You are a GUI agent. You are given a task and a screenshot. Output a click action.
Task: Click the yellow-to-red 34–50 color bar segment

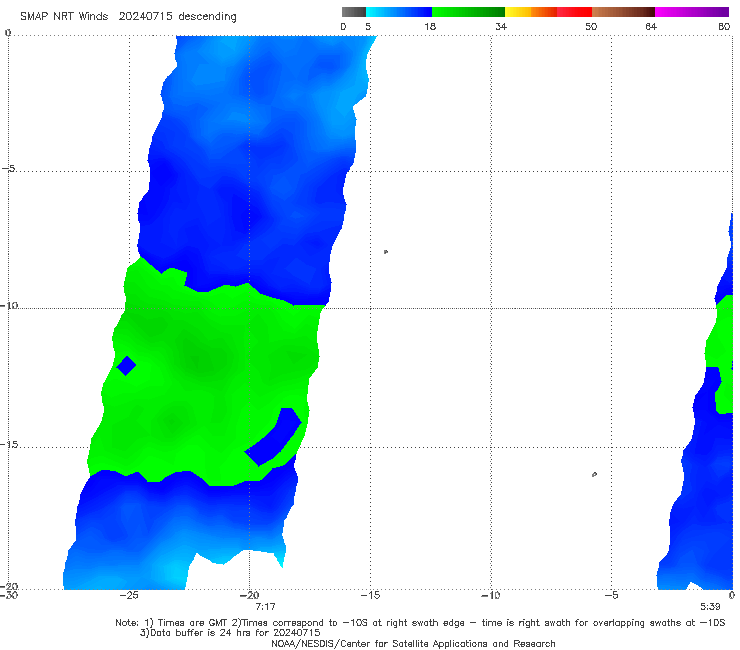548,12
